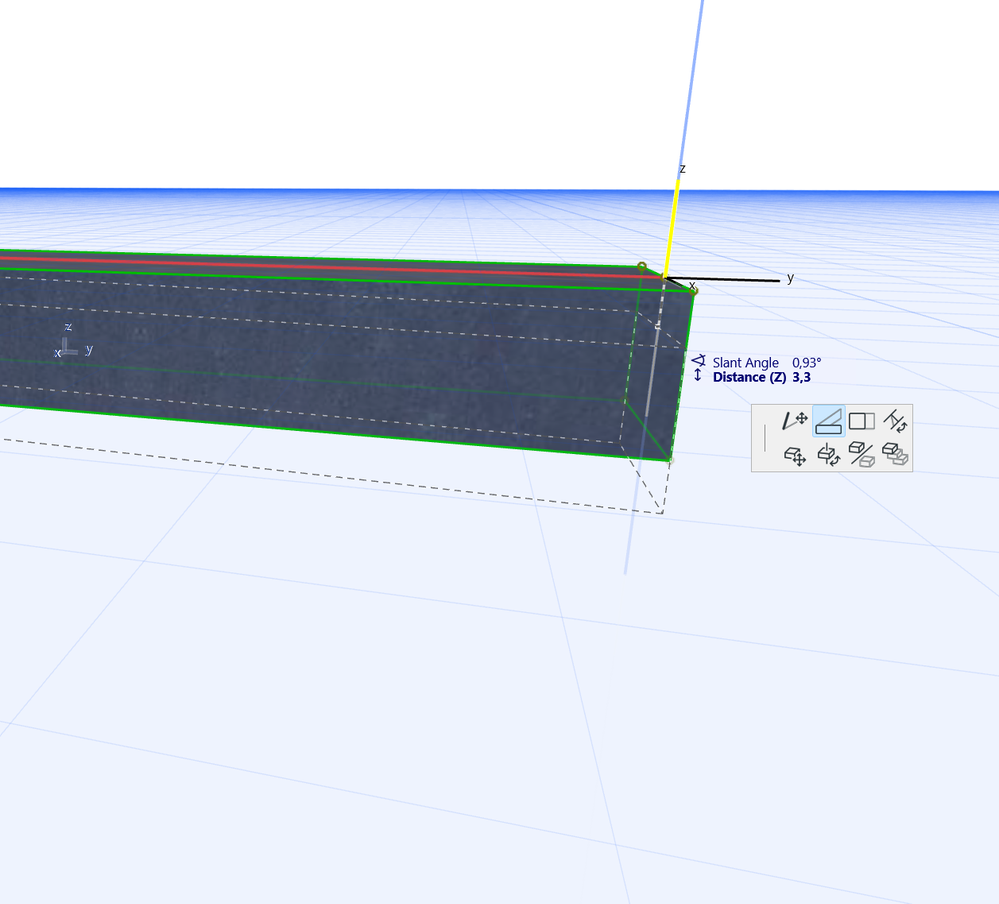Click the black y-axis line beside the beam end
The height and width of the screenshot is (904, 999).
pos(723,280)
